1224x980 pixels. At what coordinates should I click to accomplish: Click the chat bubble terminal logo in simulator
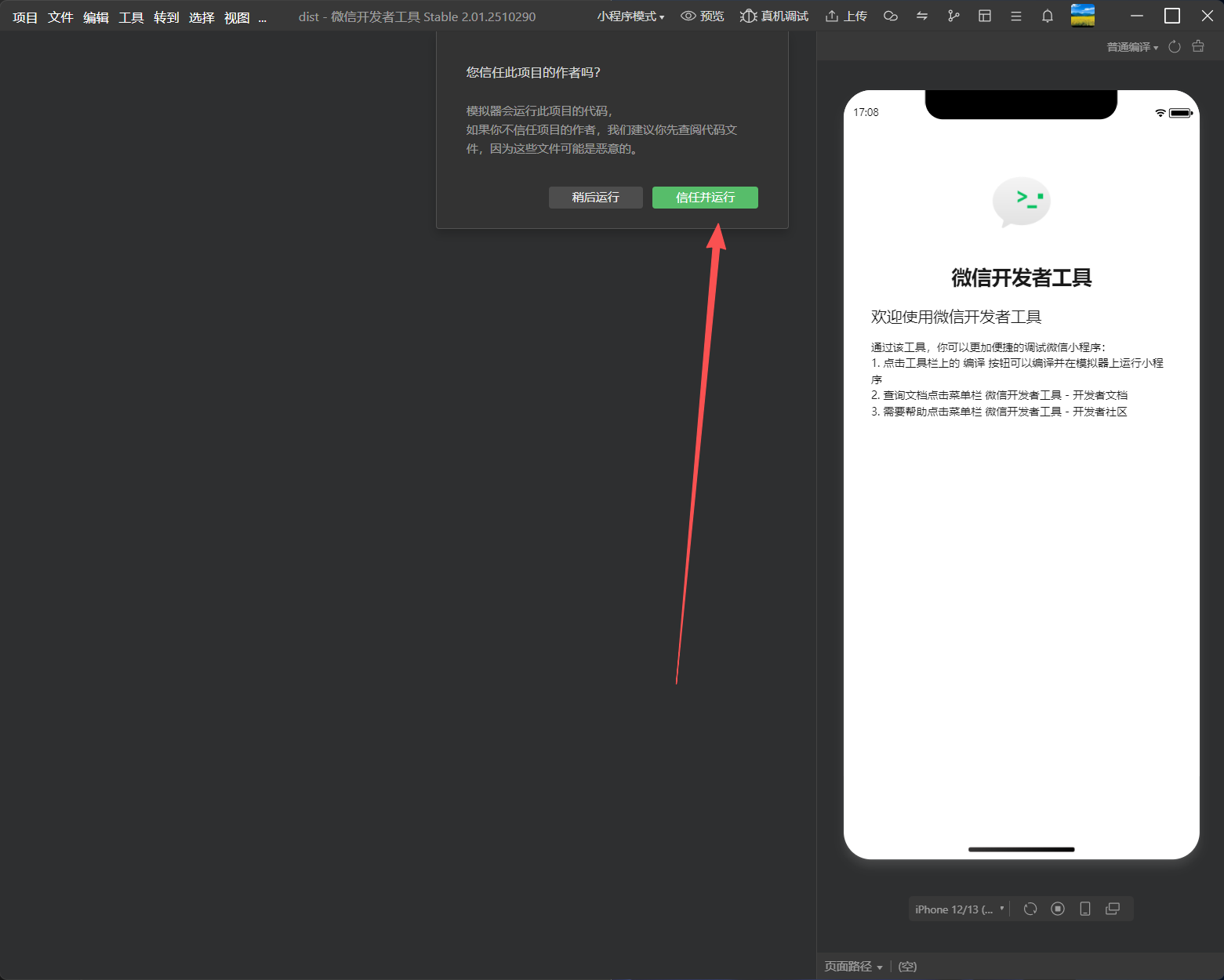point(1022,202)
